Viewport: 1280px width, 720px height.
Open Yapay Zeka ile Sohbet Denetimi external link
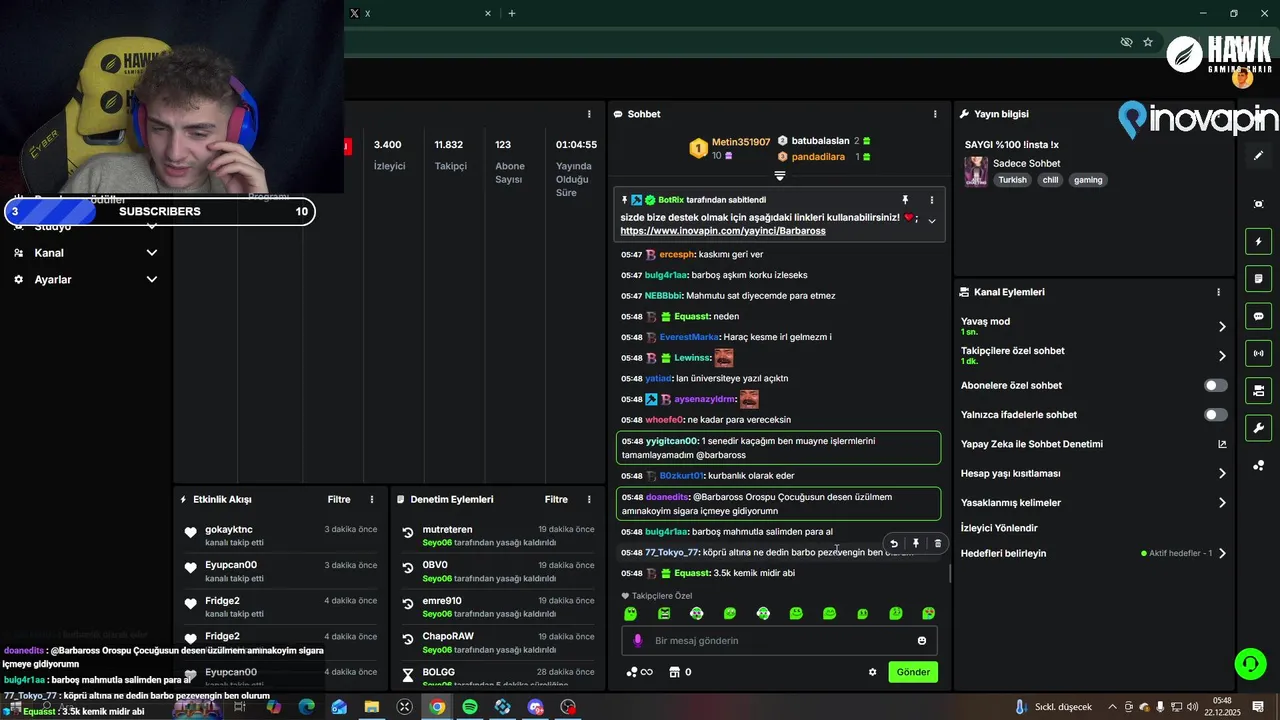tap(1222, 444)
